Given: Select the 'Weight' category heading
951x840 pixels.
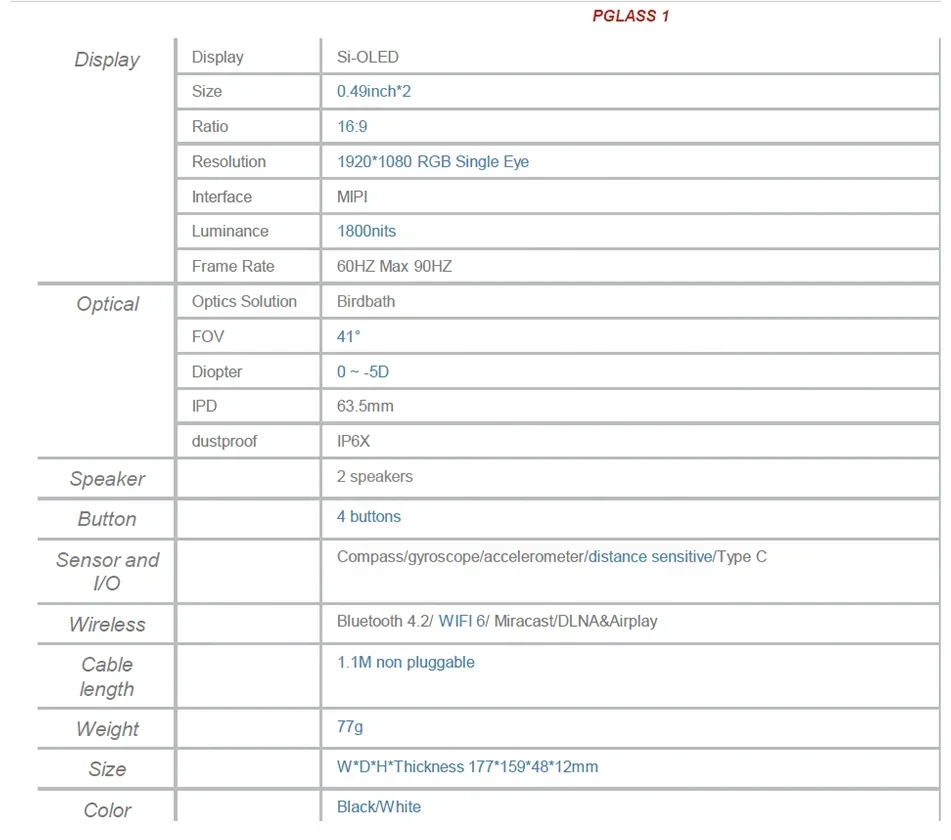Looking at the screenshot, I should tap(107, 729).
